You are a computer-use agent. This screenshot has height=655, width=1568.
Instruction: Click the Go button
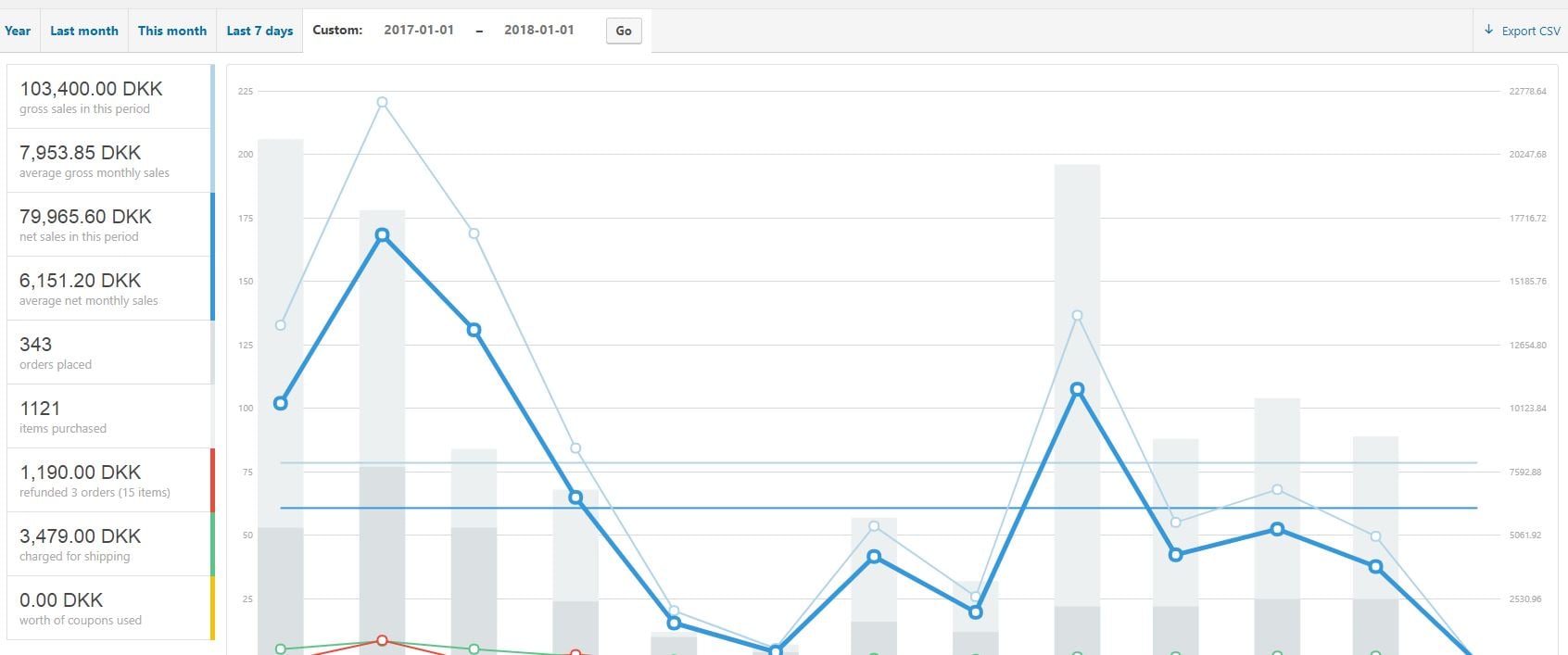[x=624, y=31]
